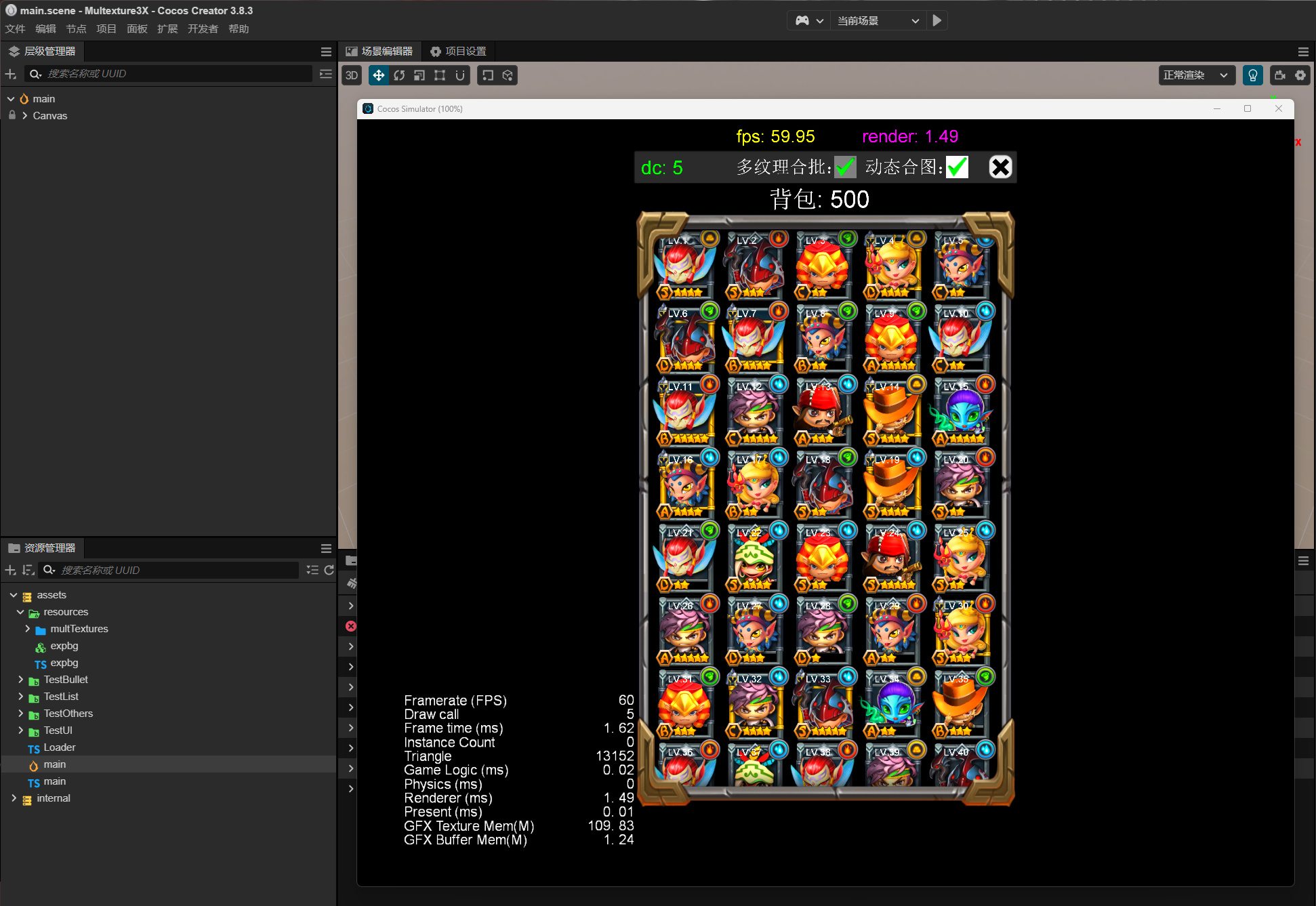Click the refresh assets icon
Image resolution: width=1316 pixels, height=906 pixels.
coord(329,570)
